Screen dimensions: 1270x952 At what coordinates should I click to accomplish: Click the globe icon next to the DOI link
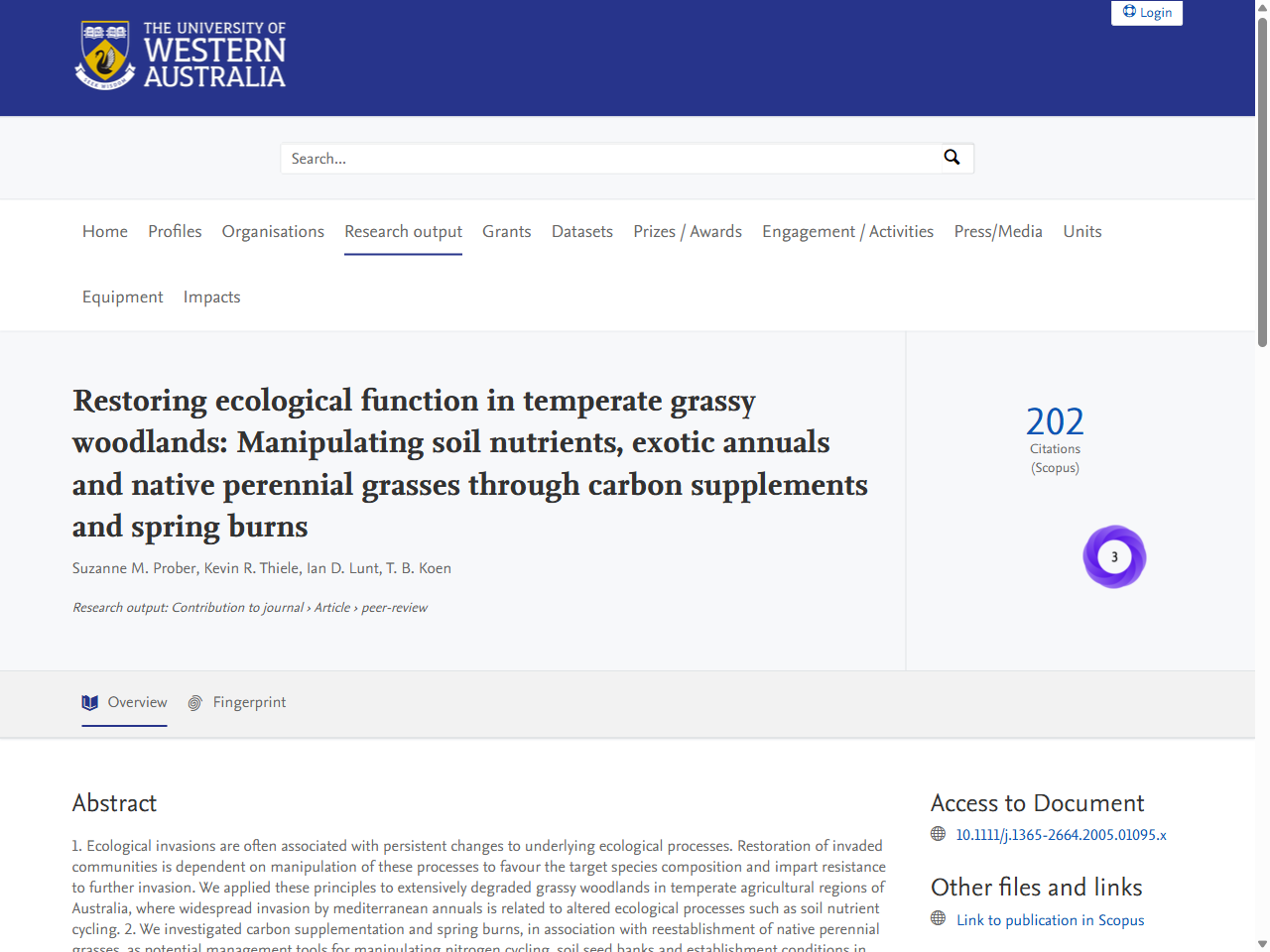tap(938, 834)
